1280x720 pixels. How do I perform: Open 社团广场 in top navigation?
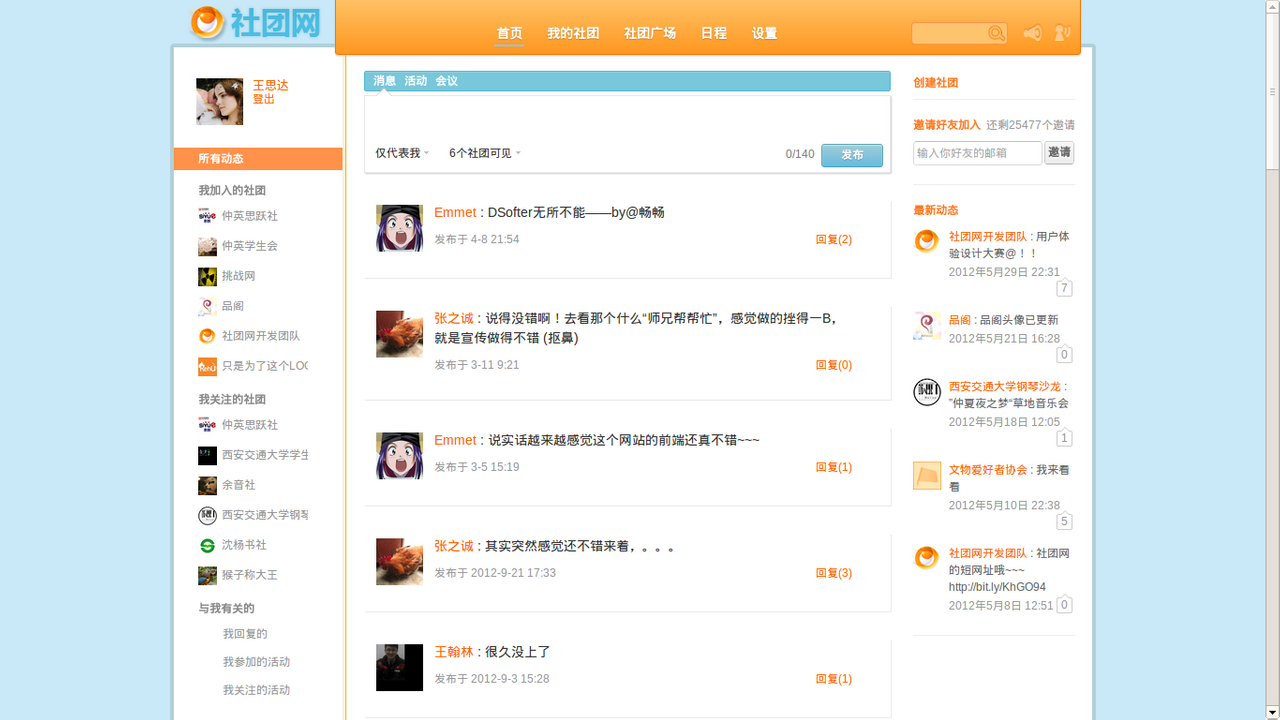pyautogui.click(x=650, y=33)
